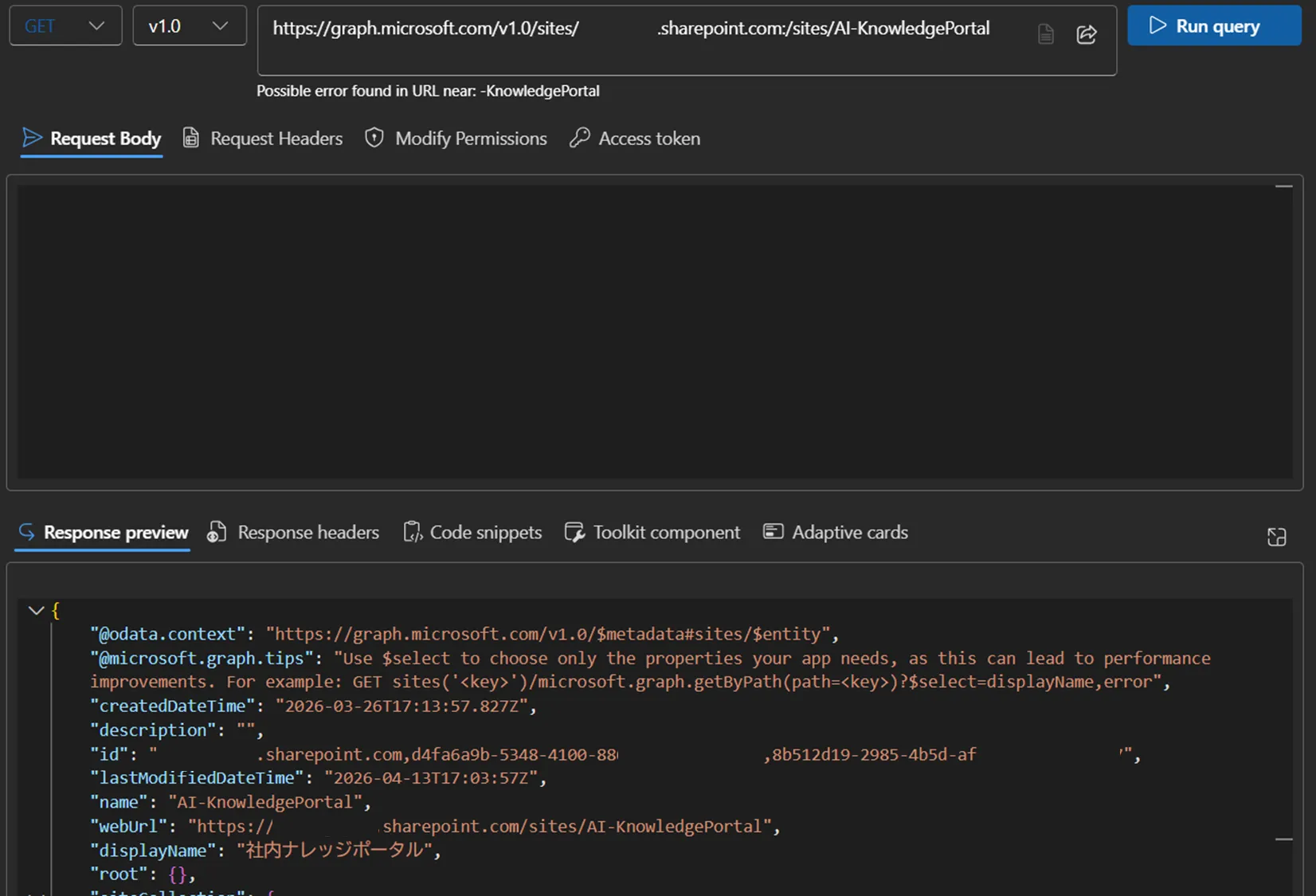Viewport: 1316px width, 896px height.
Task: Click the Access token key icon
Action: [x=580, y=138]
